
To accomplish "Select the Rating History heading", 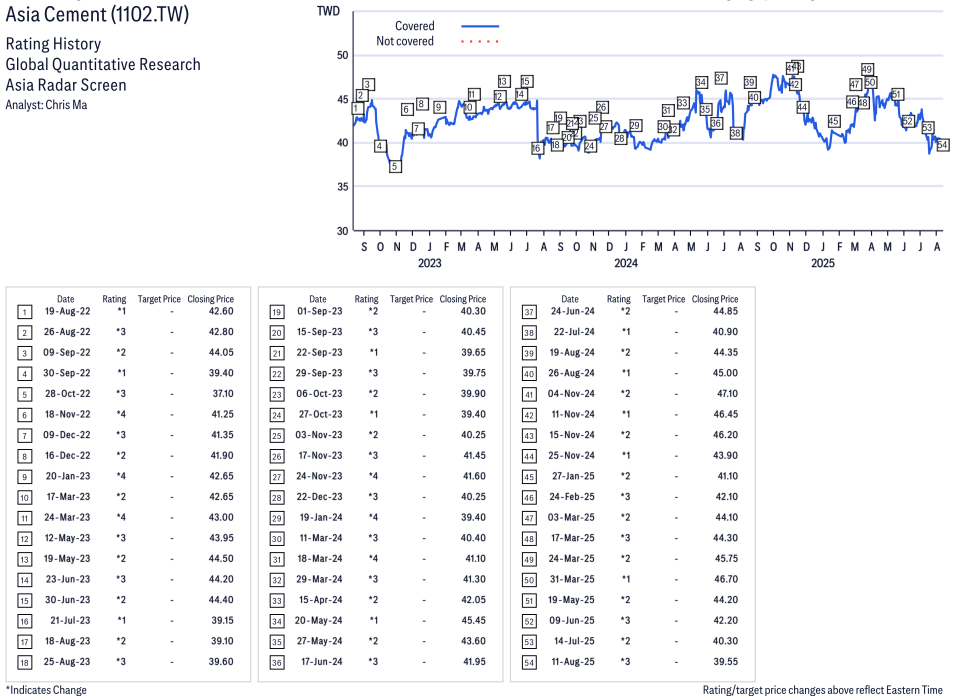I will 54,44.
